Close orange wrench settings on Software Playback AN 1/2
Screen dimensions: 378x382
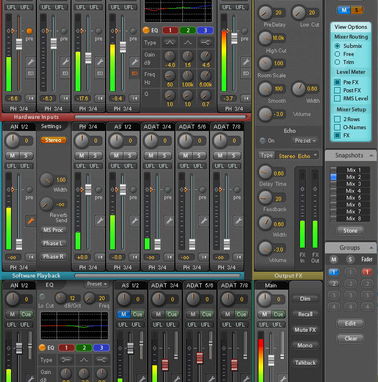pyautogui.click(x=30, y=220)
